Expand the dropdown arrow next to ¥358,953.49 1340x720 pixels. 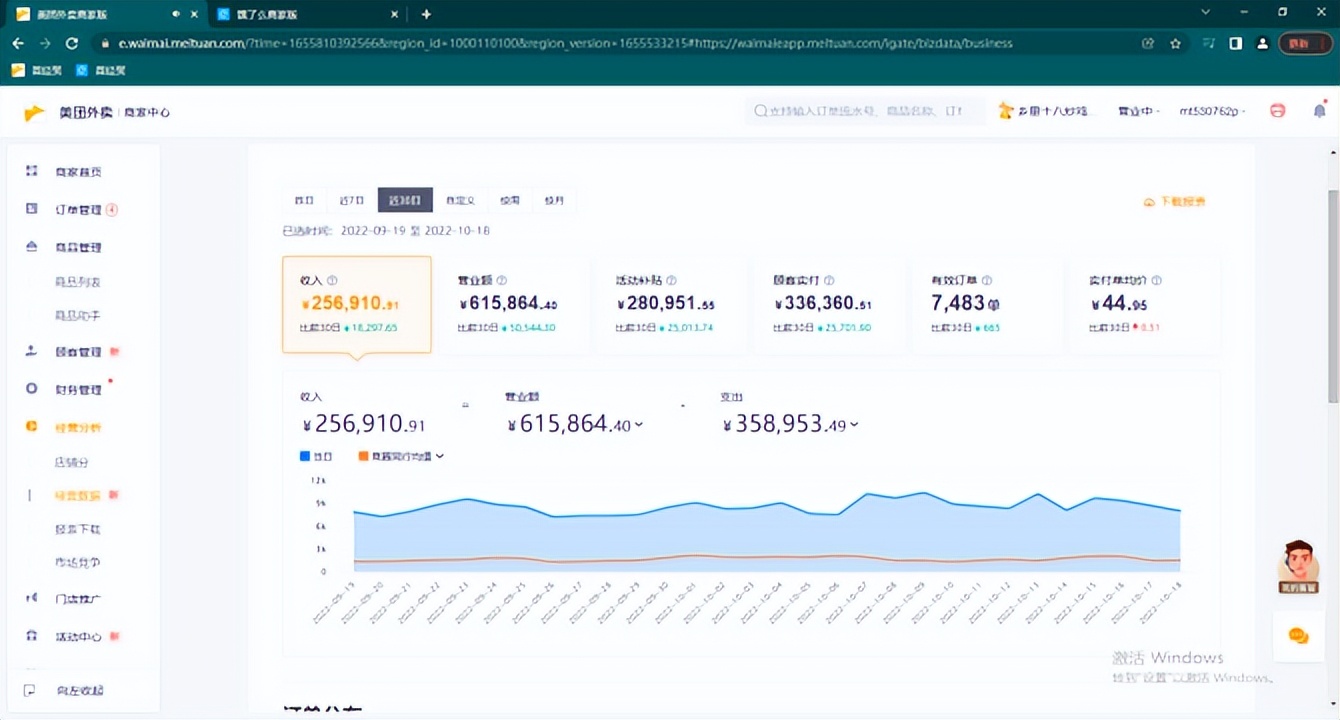pyautogui.click(x=854, y=425)
